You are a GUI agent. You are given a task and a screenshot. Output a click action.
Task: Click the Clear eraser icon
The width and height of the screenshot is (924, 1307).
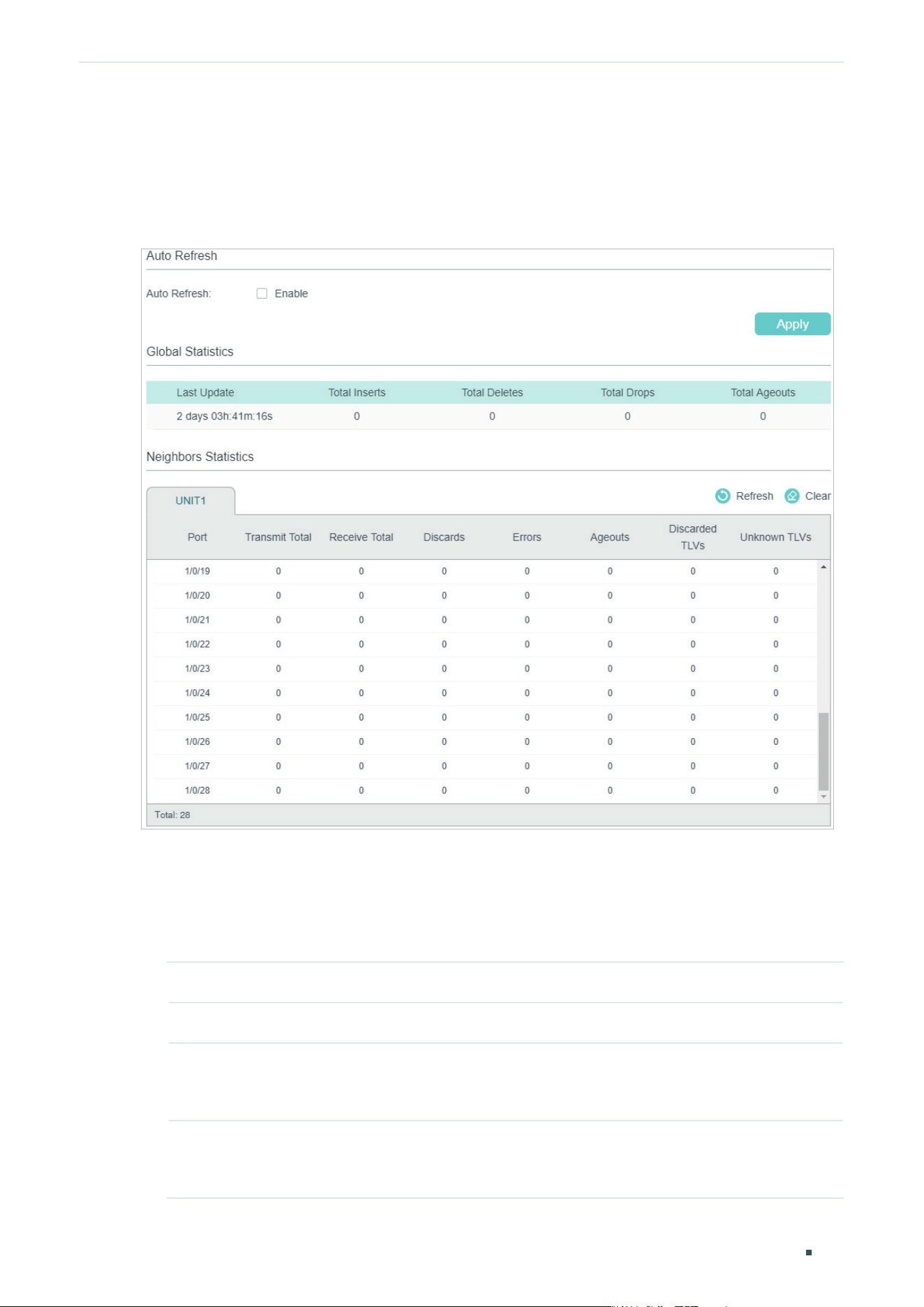coord(792,496)
